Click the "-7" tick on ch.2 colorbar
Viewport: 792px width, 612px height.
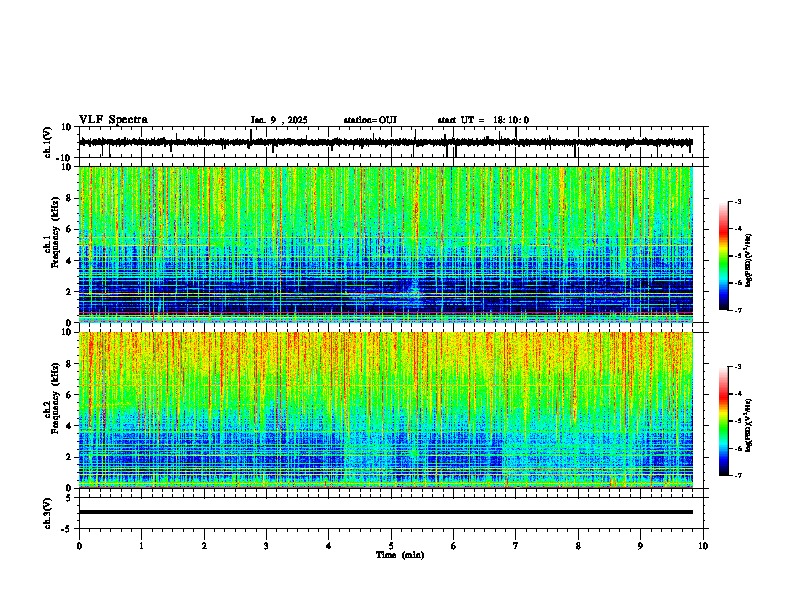[737, 475]
